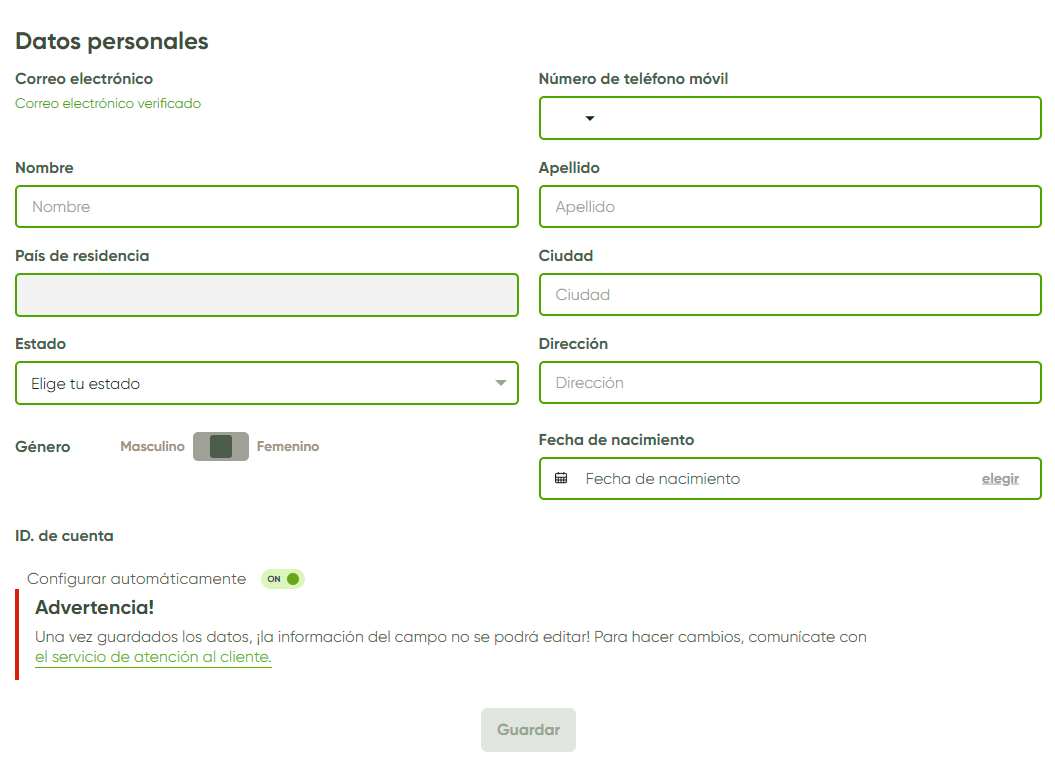The width and height of the screenshot is (1055, 773).
Task: Toggle the Género switch between Masculino and Femenino
Action: click(221, 446)
